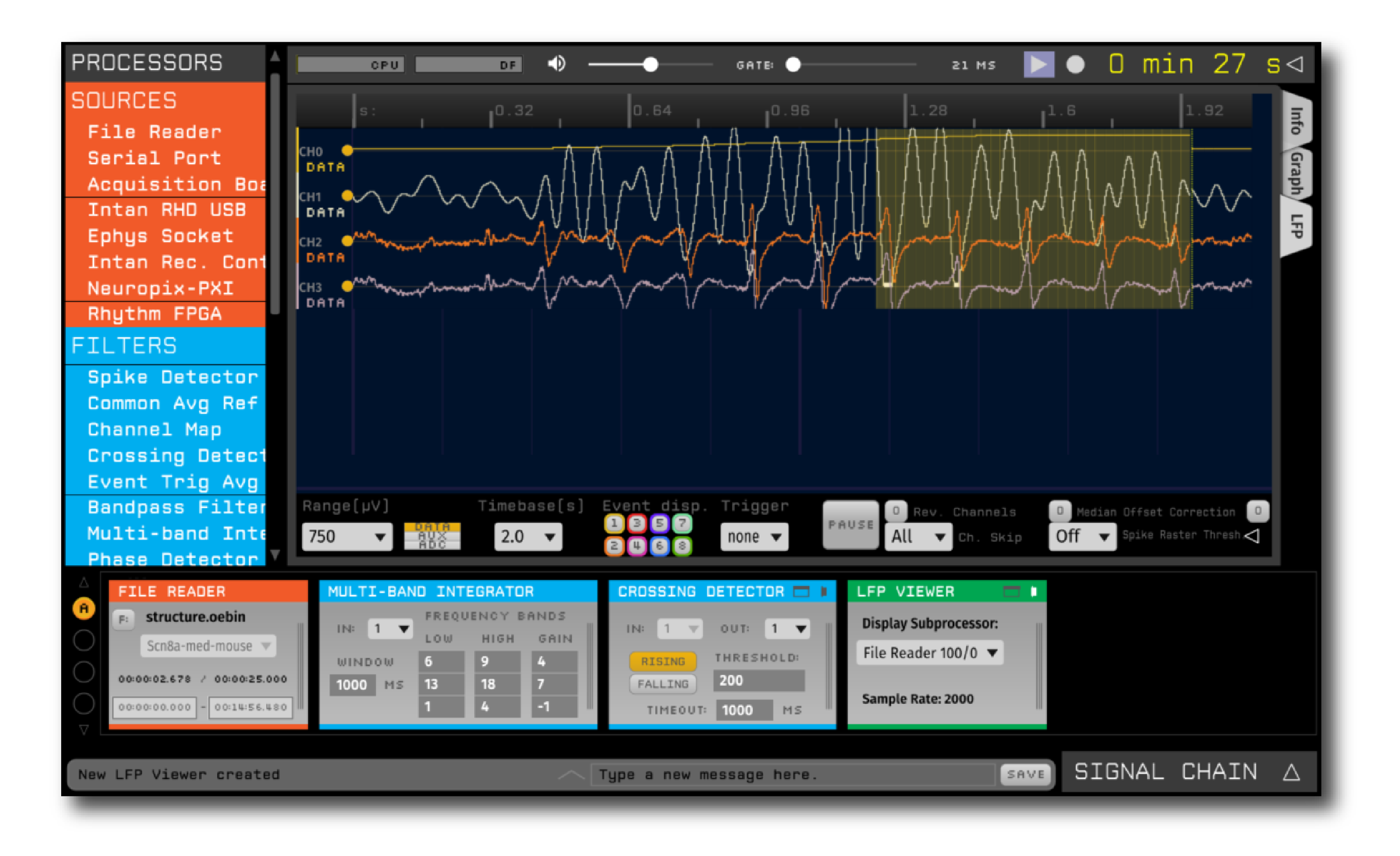Toggle event display channel 2
This screenshot has width=1400, height=856.
coord(614,546)
